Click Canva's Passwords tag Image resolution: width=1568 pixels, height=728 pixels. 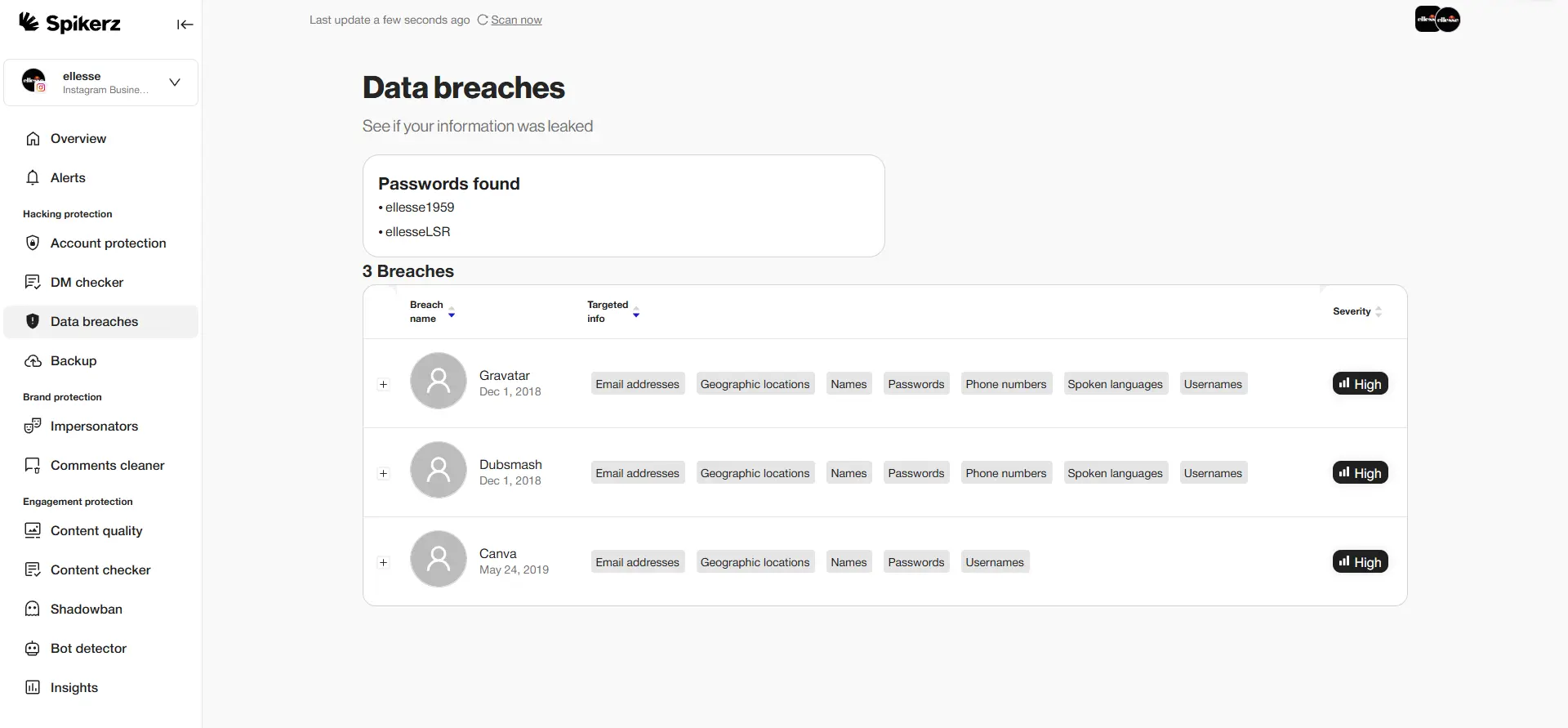point(915,562)
